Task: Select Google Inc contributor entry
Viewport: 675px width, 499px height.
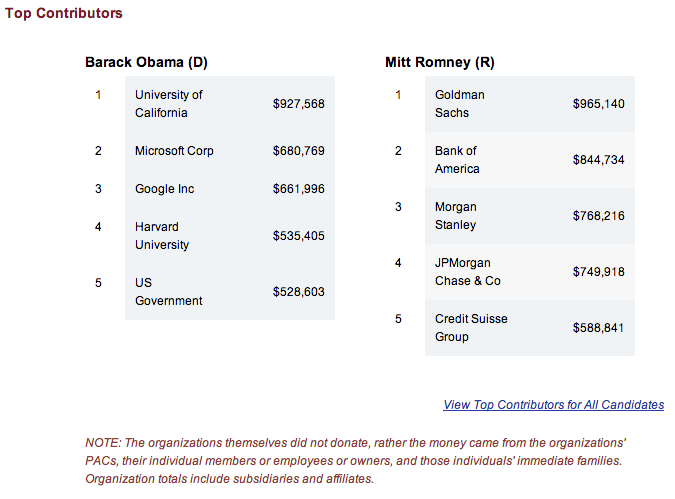Action: click(x=164, y=189)
